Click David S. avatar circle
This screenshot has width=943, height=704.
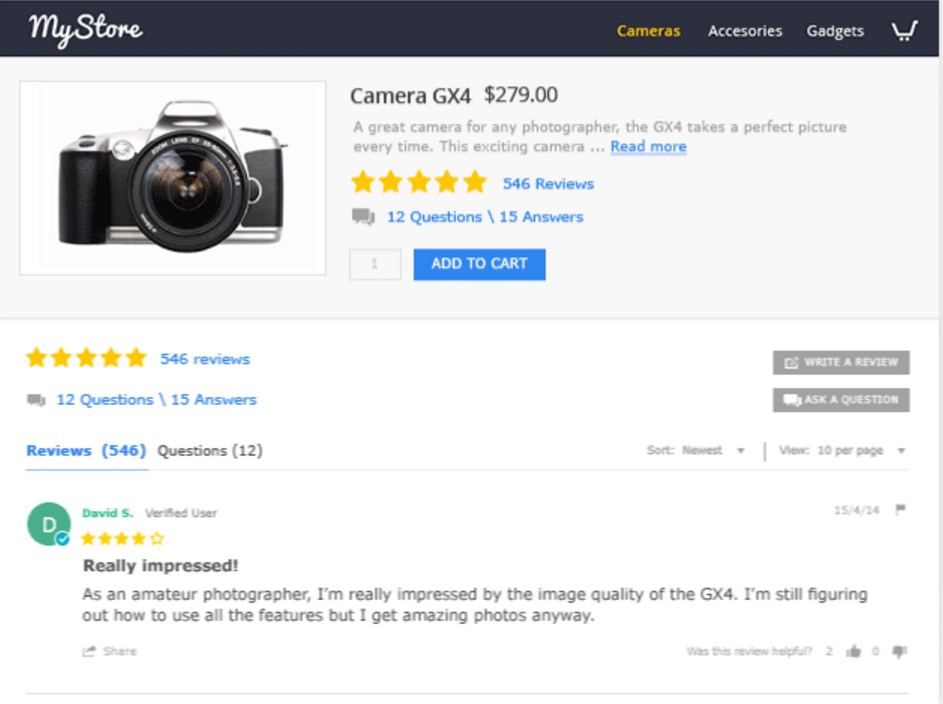[48, 524]
